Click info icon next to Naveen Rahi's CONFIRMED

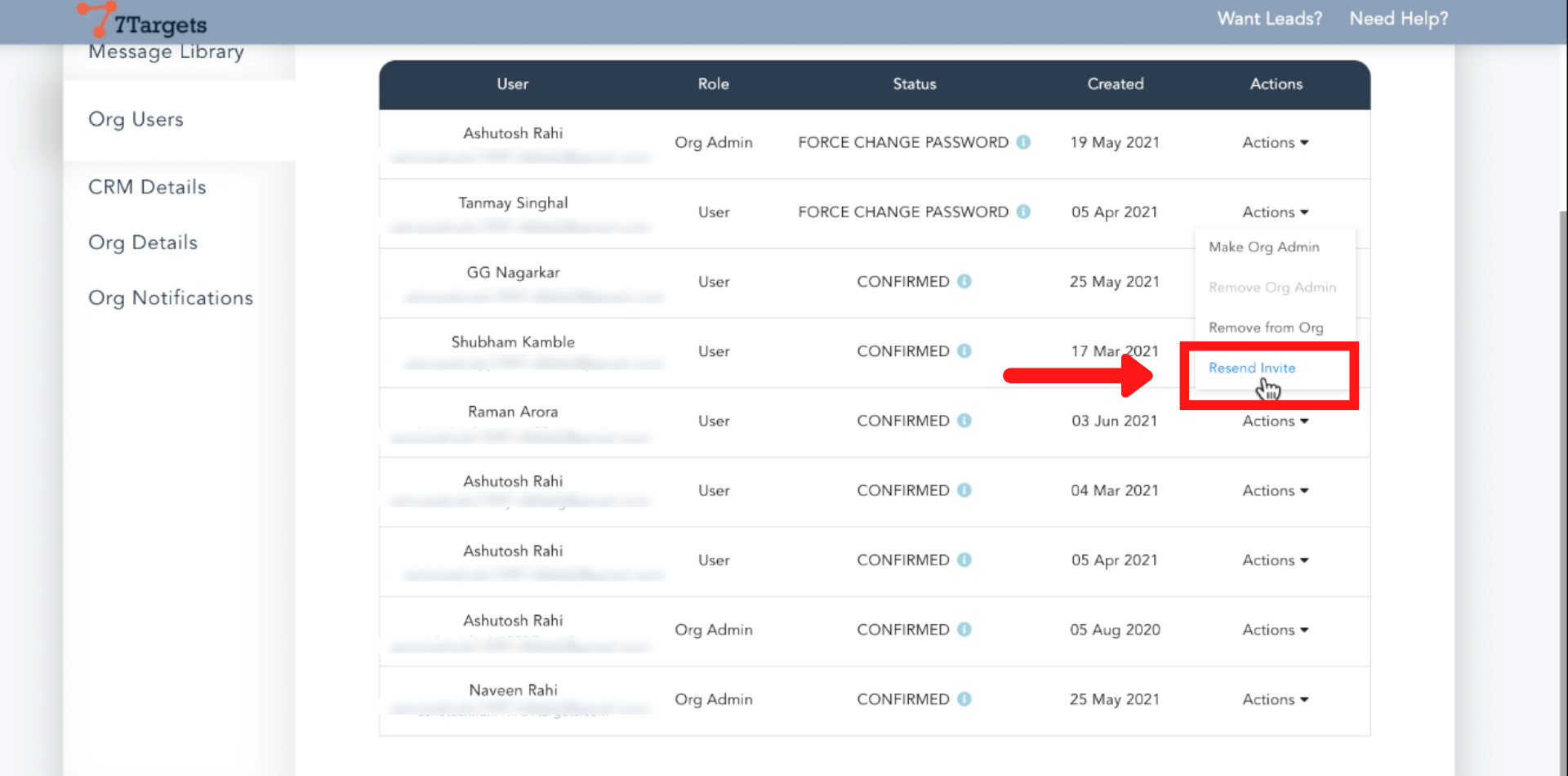pyautogui.click(x=964, y=699)
